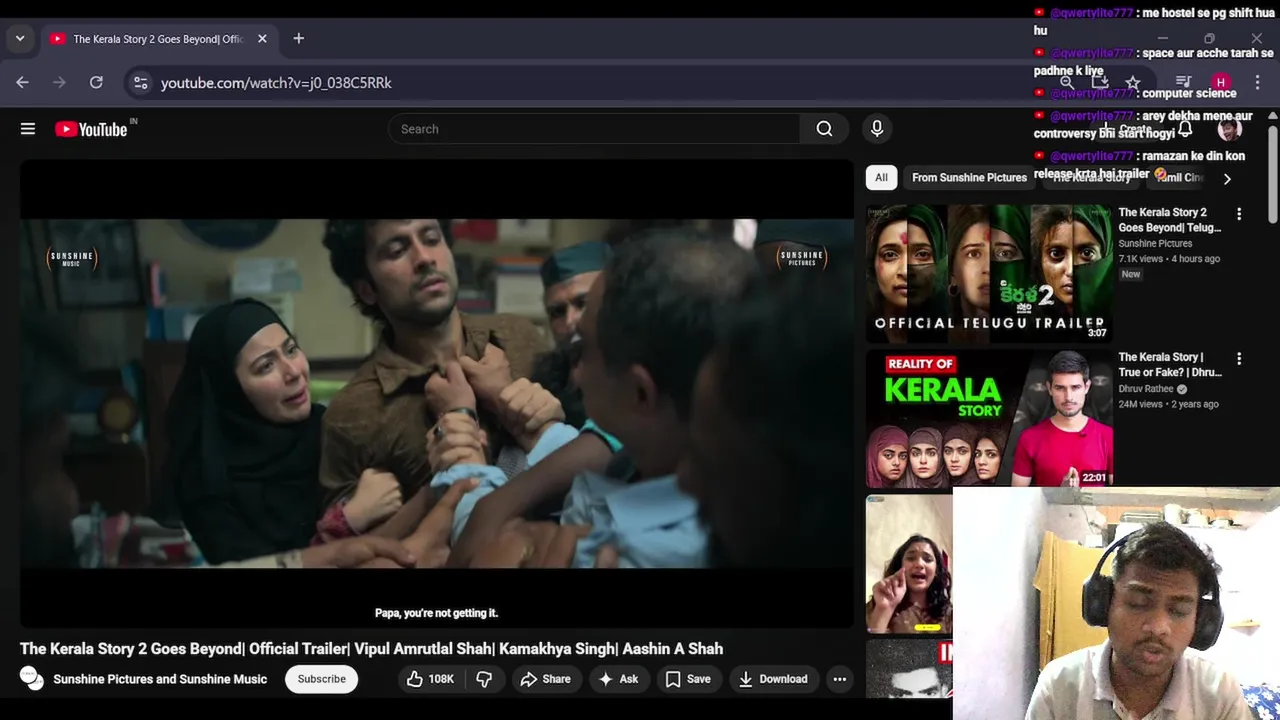Open a new browser tab with plus button

[298, 38]
